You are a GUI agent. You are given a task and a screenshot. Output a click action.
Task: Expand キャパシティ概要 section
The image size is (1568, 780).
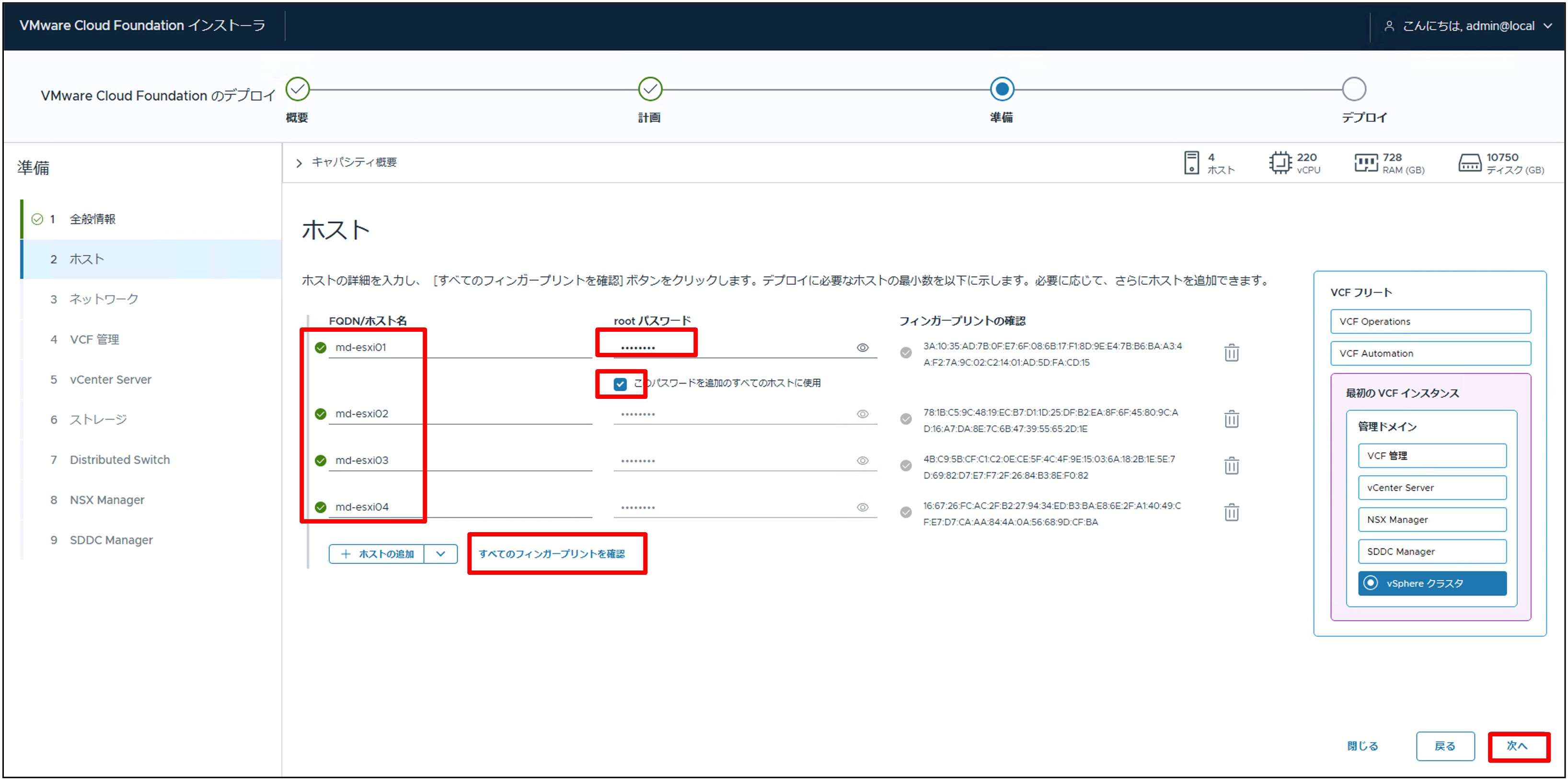(x=299, y=163)
